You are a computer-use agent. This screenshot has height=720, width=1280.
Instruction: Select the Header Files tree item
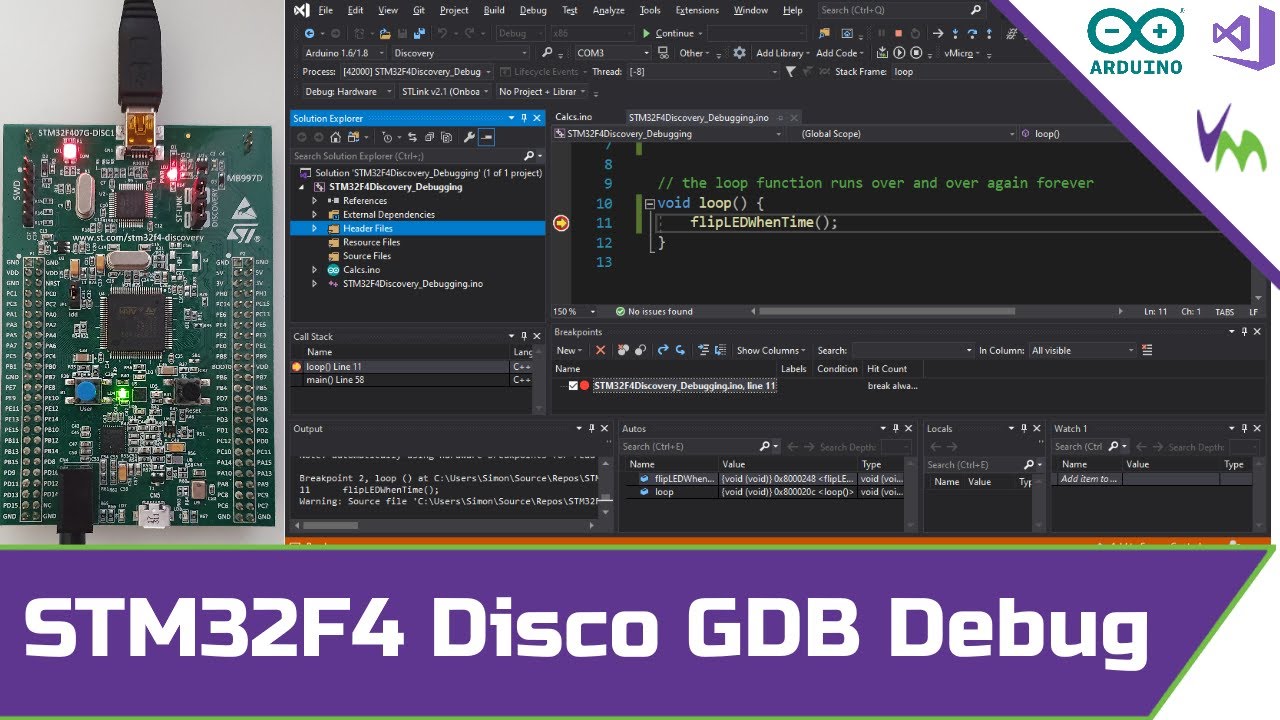point(417,228)
